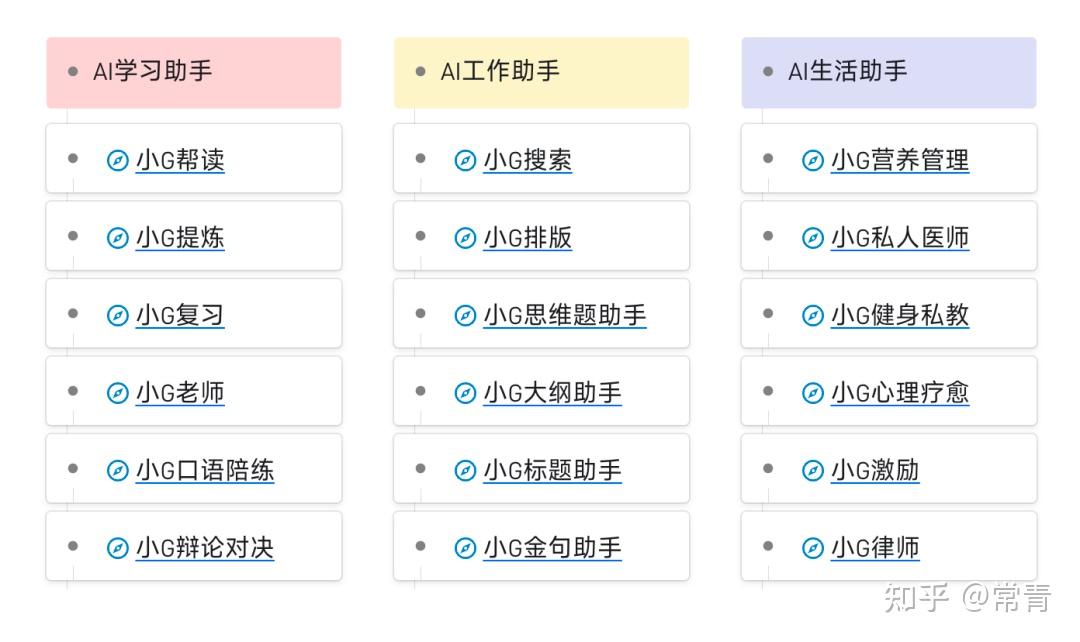Open the 小G辩论对决 link
The width and height of the screenshot is (1080, 642).
click(x=205, y=548)
